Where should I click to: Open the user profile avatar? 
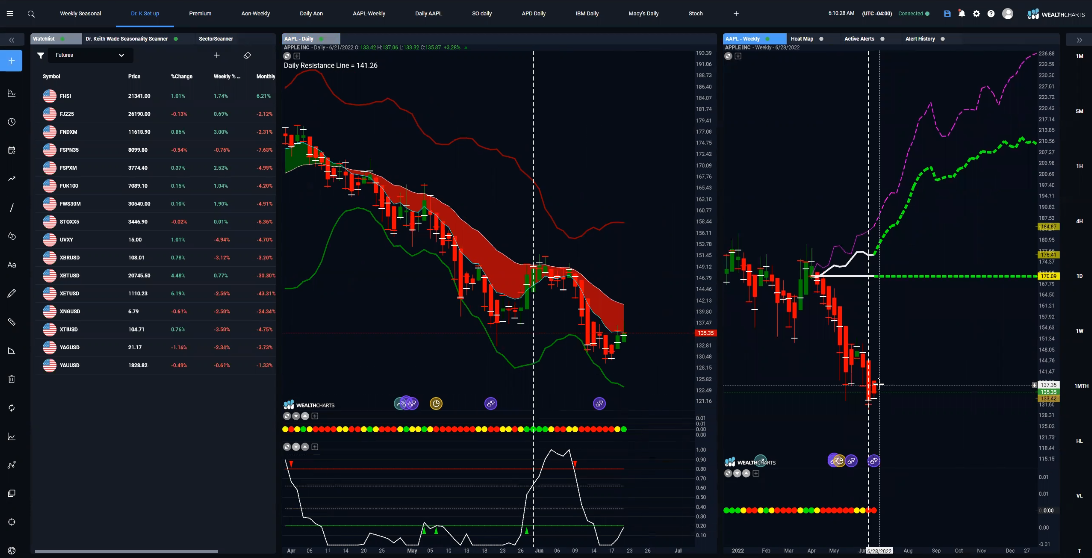click(x=1007, y=13)
